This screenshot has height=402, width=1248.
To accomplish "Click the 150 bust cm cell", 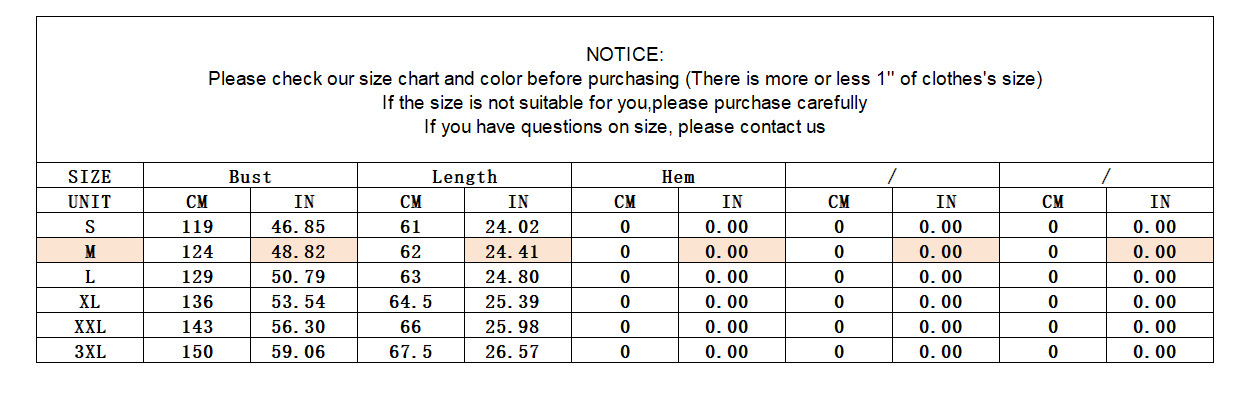I will pos(197,351).
